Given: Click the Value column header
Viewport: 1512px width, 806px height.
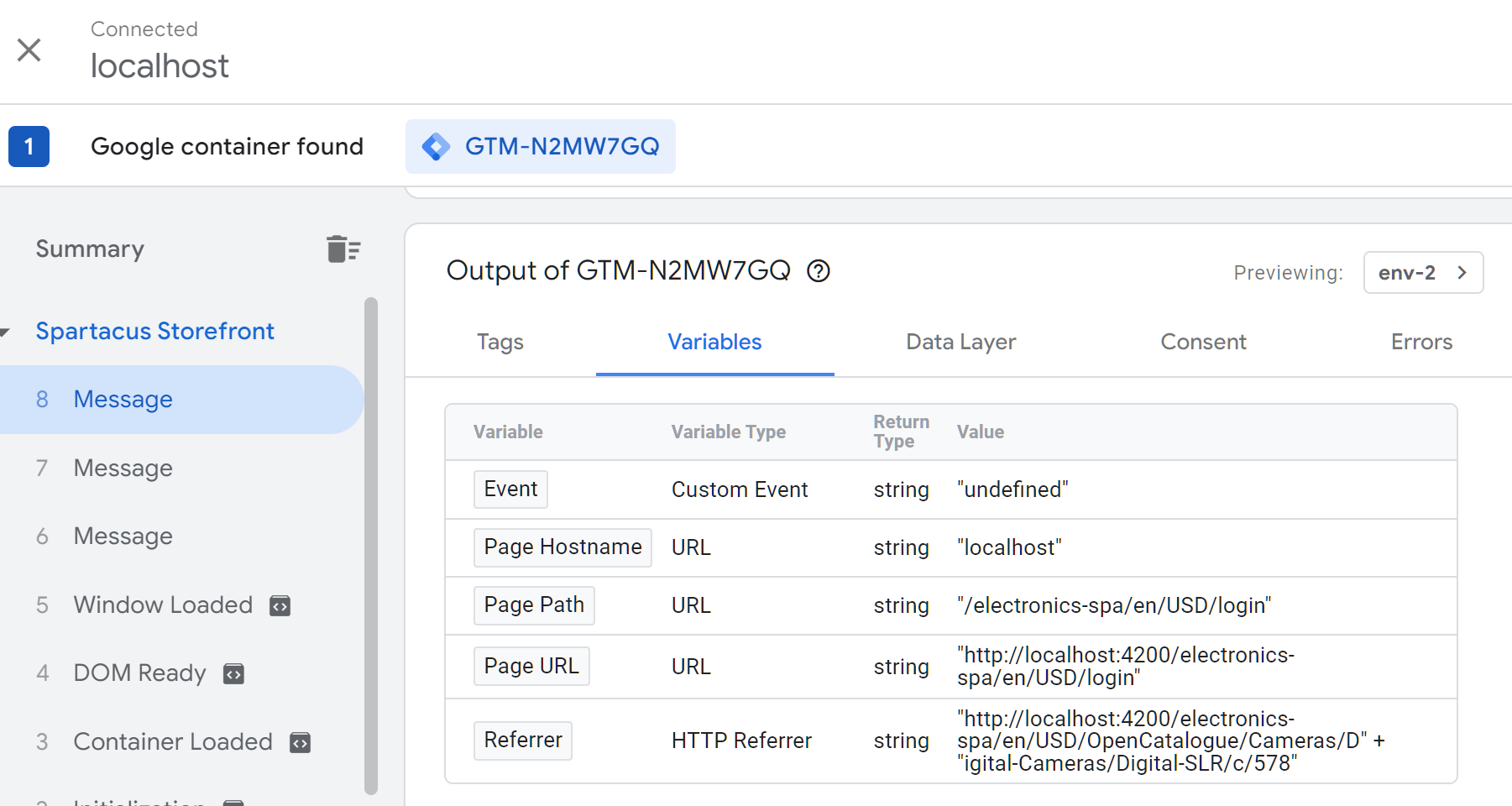Looking at the screenshot, I should click(x=981, y=432).
